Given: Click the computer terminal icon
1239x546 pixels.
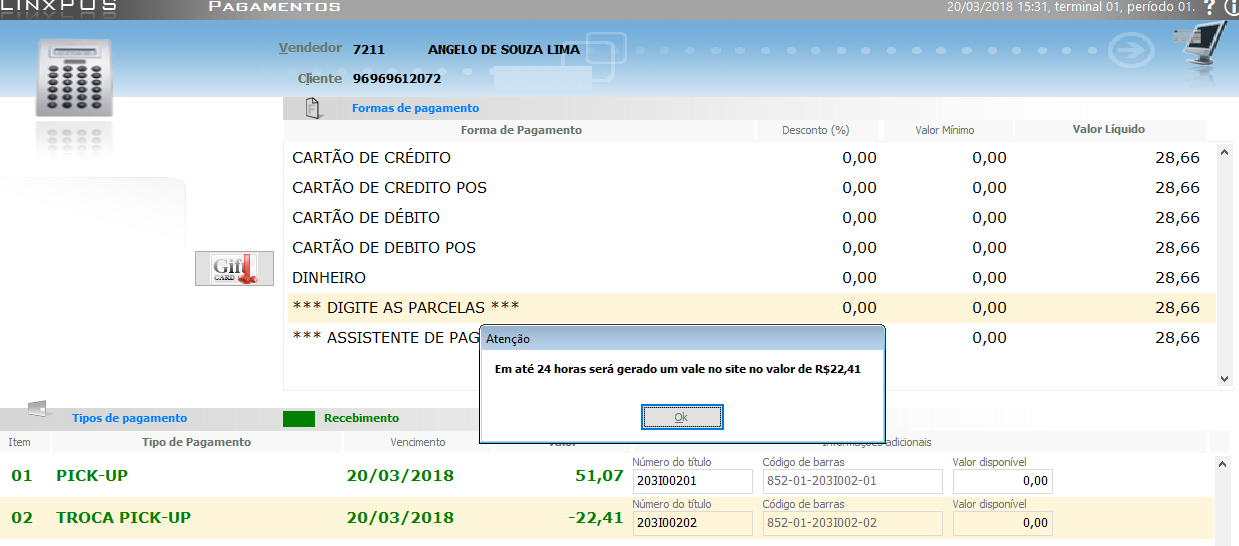Looking at the screenshot, I should (x=1201, y=48).
